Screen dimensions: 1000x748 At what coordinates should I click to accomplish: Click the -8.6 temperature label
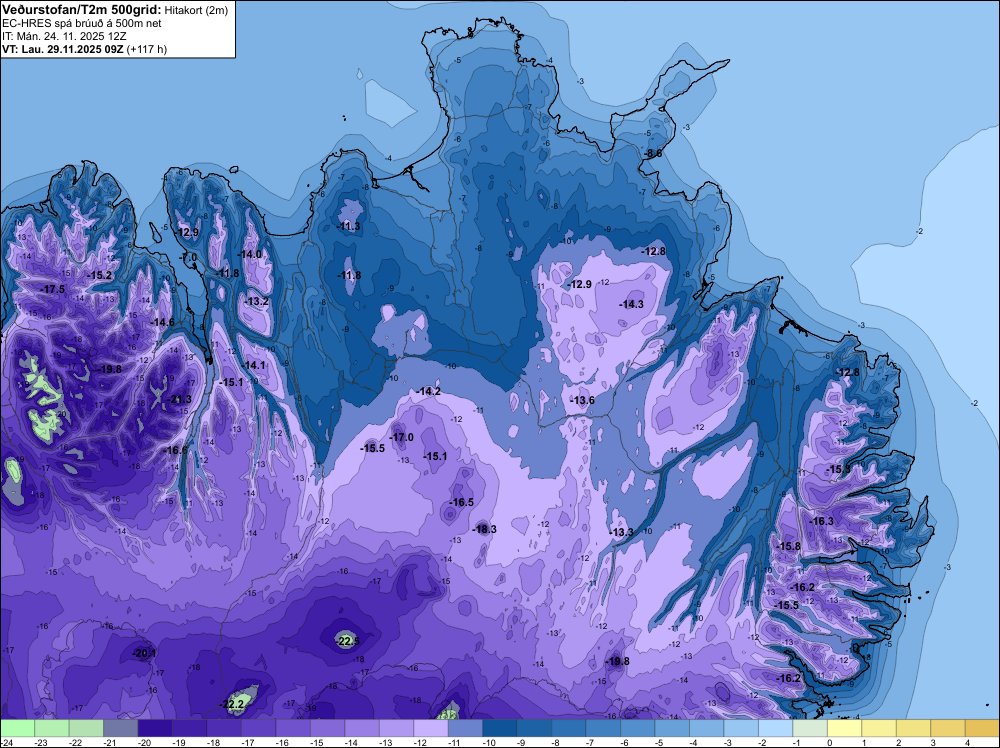652,153
